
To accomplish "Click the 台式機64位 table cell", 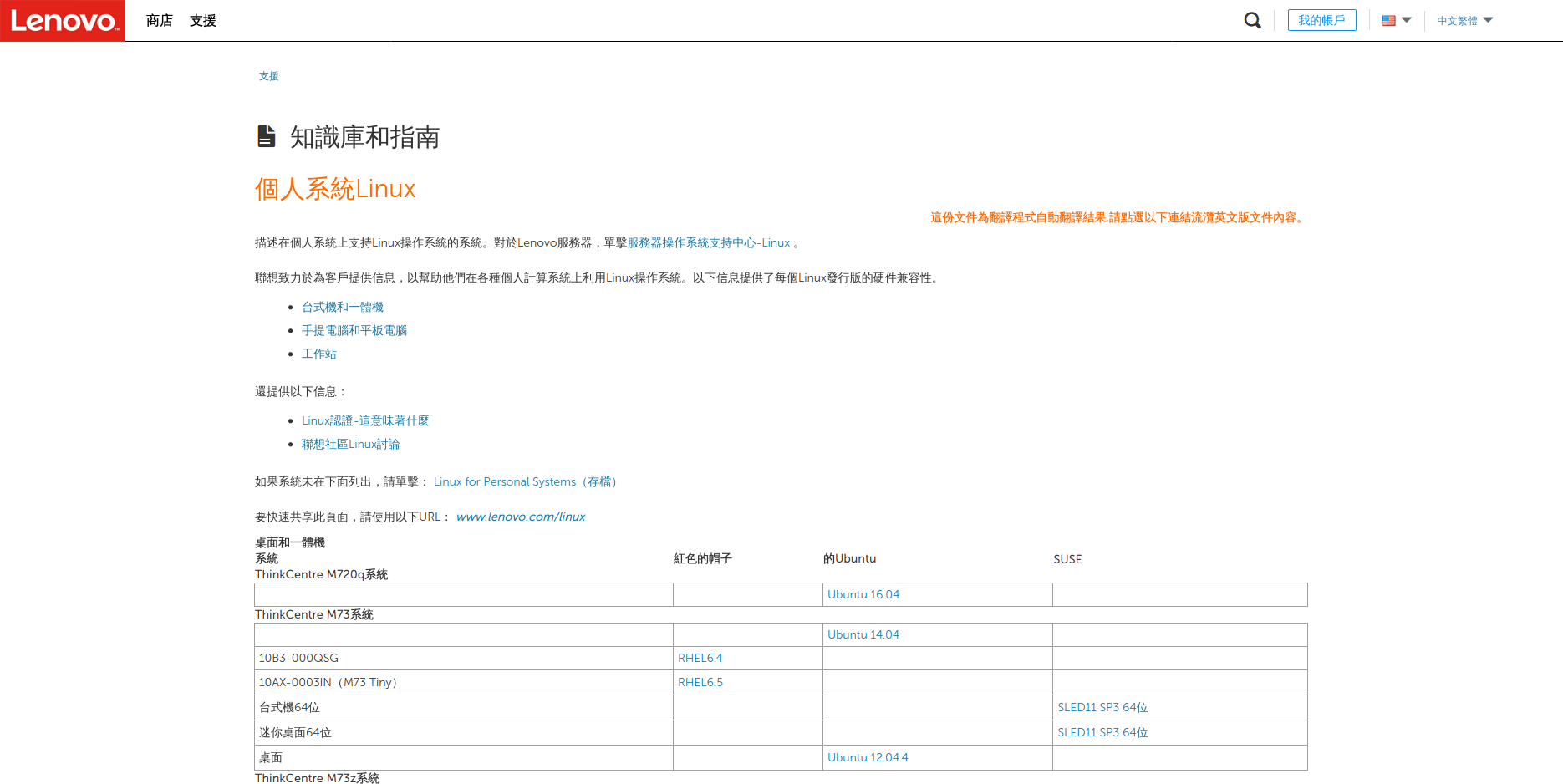I will [x=464, y=707].
